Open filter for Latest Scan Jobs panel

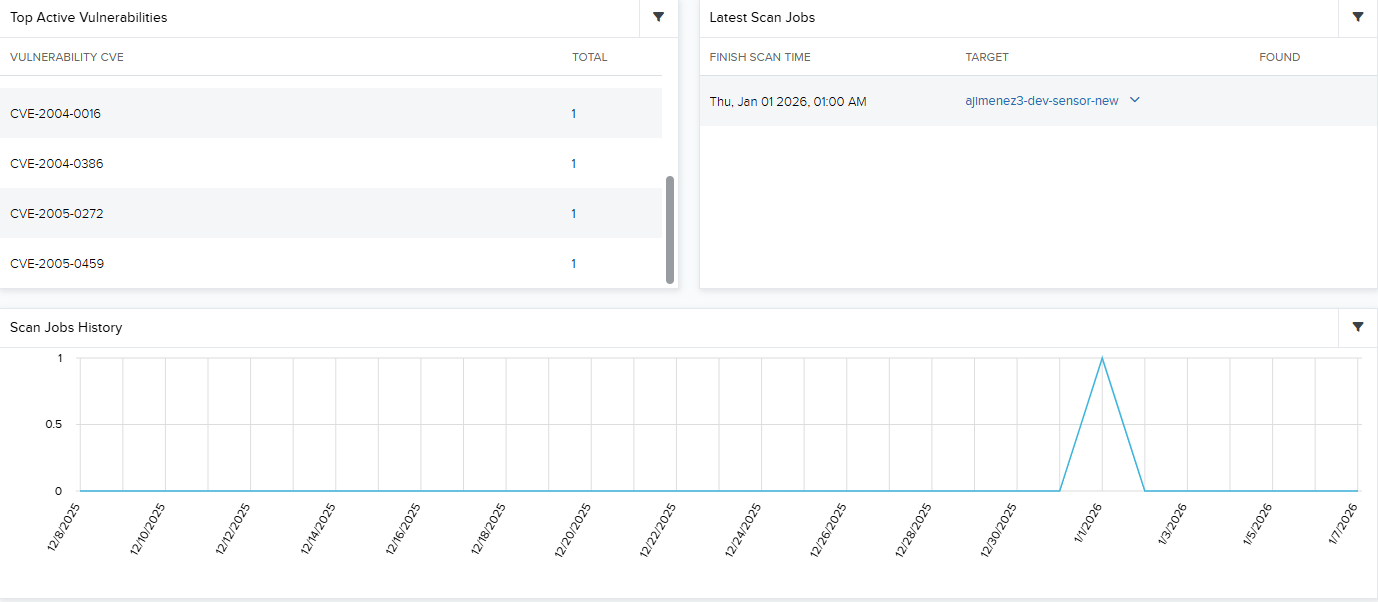(1358, 17)
